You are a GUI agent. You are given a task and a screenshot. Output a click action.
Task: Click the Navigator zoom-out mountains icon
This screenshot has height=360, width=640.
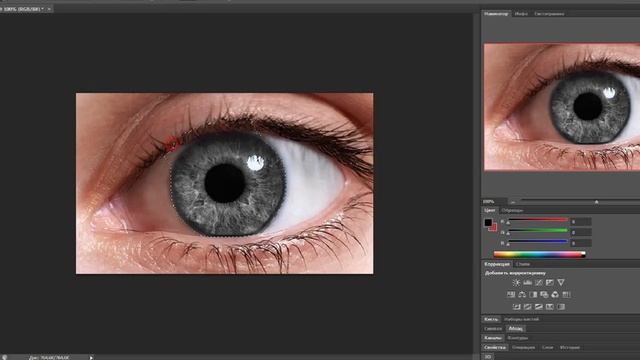pos(513,202)
